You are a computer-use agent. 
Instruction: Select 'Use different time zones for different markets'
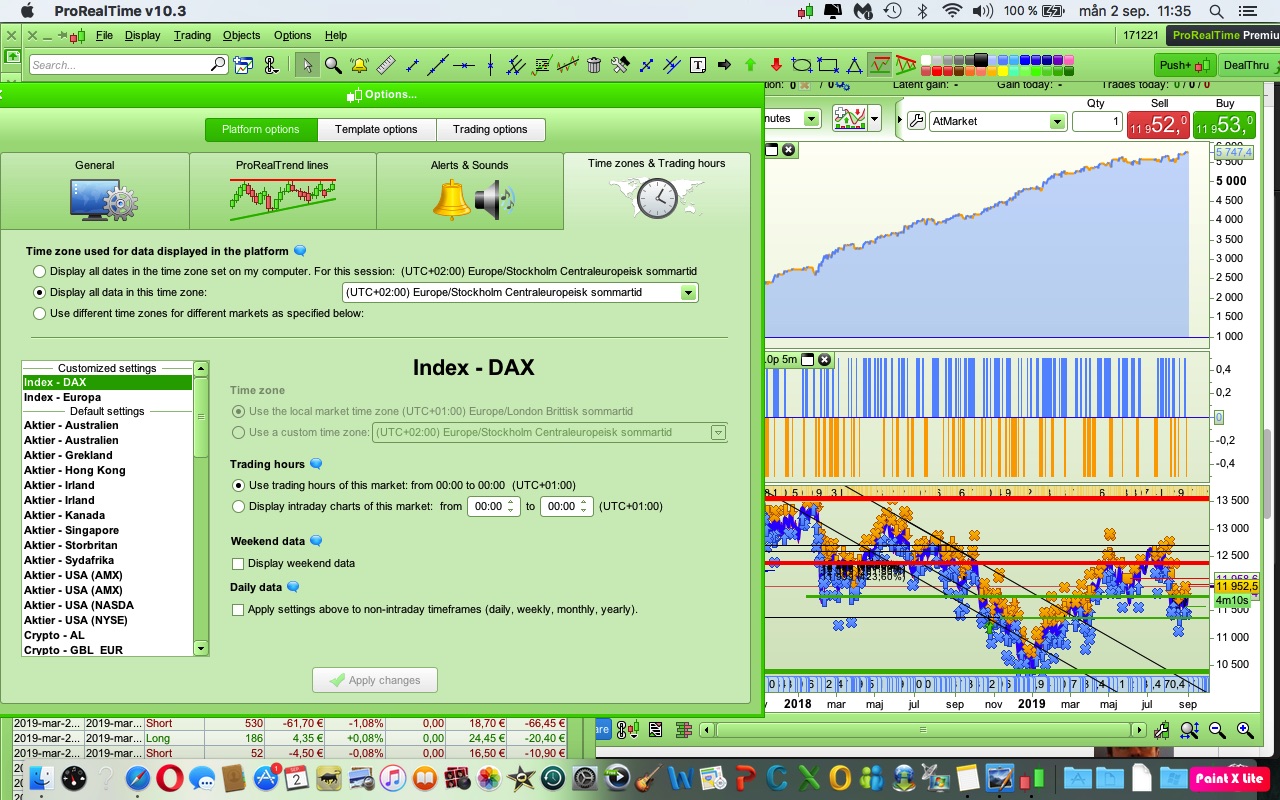tap(40, 313)
